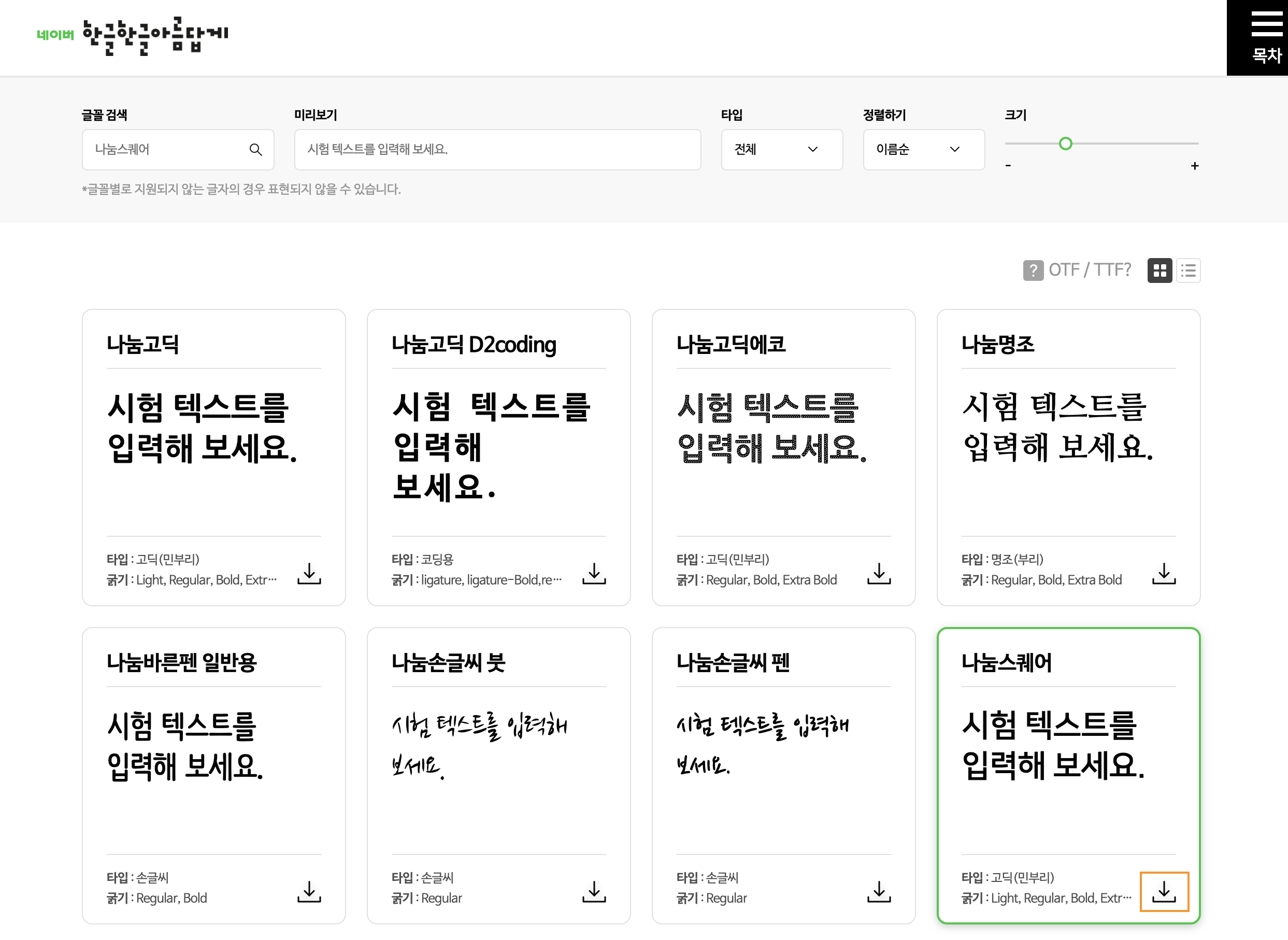
Task: Switch to list view layout
Action: click(x=1189, y=270)
